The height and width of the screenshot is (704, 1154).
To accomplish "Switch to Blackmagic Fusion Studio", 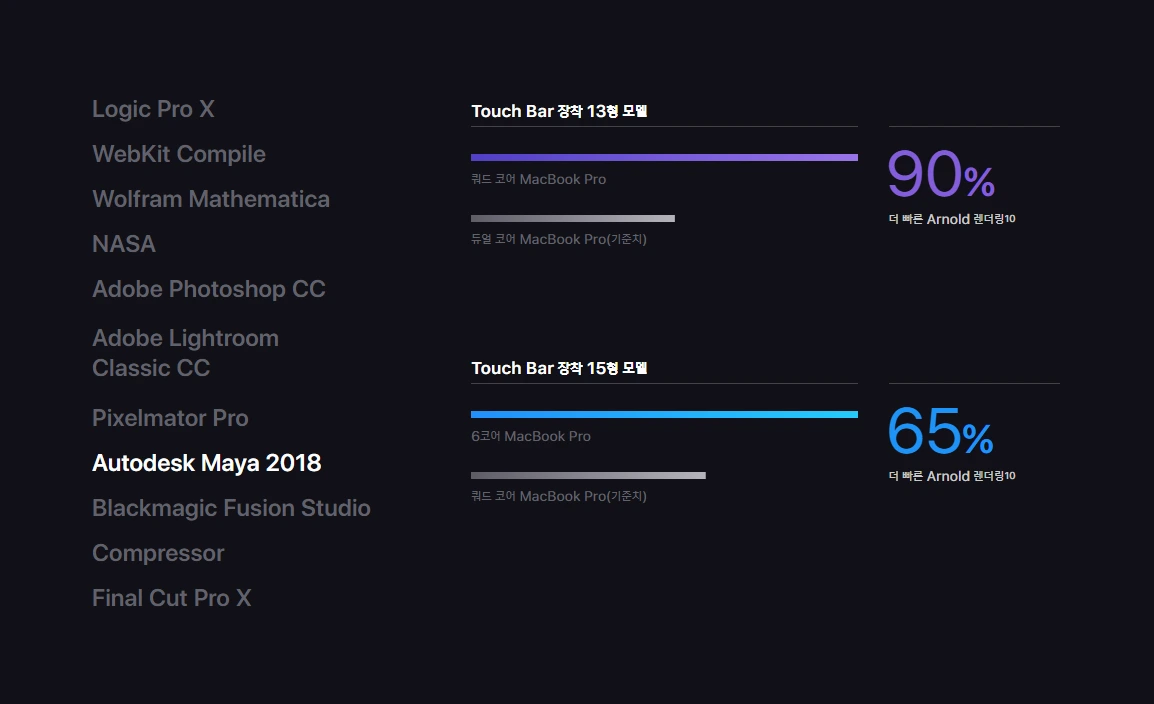I will (x=231, y=508).
